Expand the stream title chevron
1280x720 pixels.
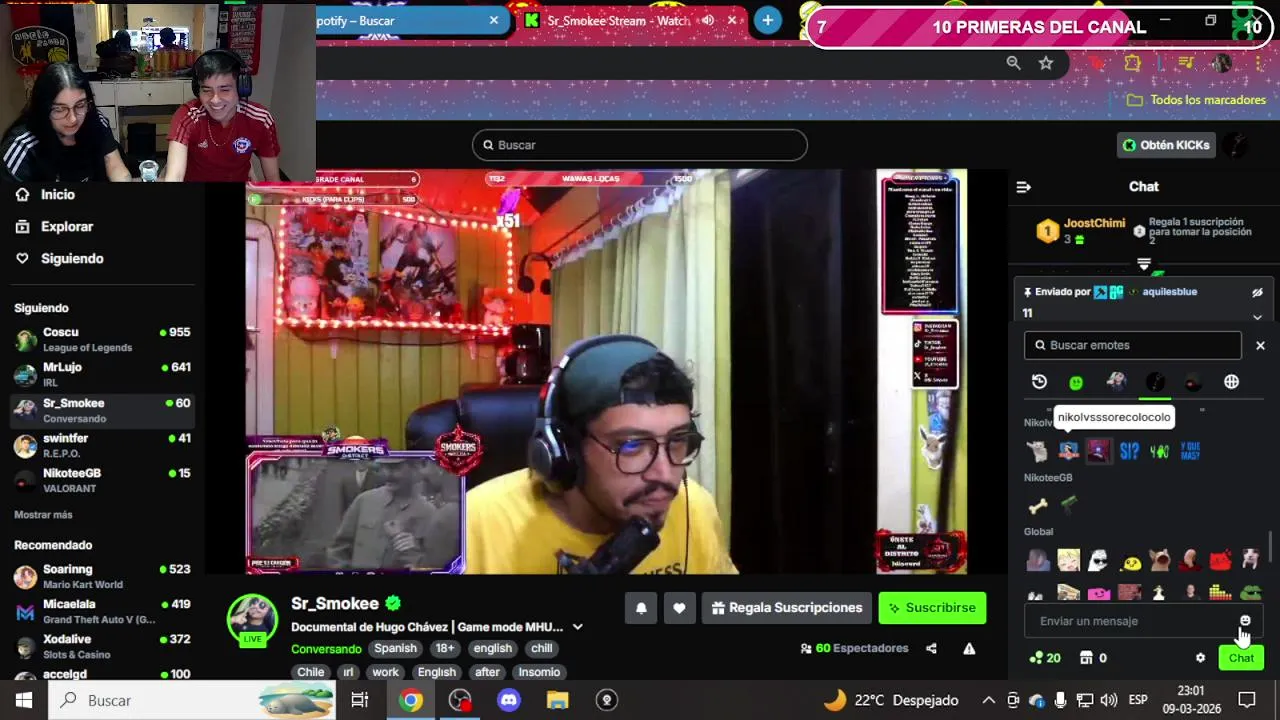[577, 627]
